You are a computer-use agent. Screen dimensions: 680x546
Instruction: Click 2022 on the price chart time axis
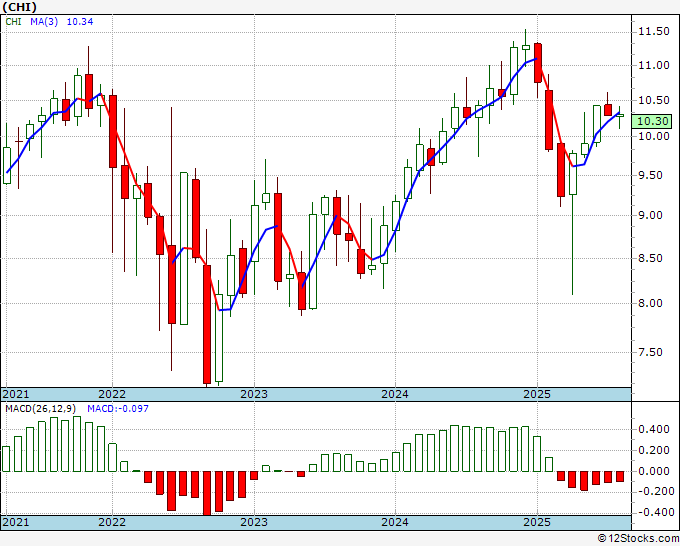pos(112,394)
